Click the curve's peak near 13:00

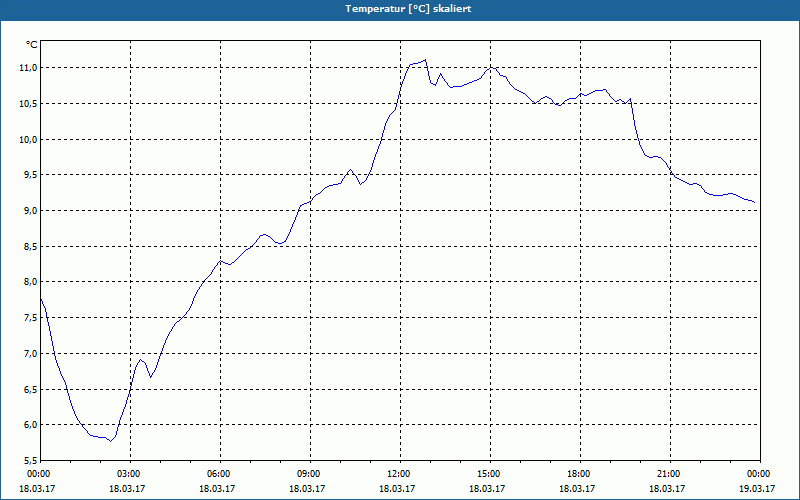click(x=426, y=60)
